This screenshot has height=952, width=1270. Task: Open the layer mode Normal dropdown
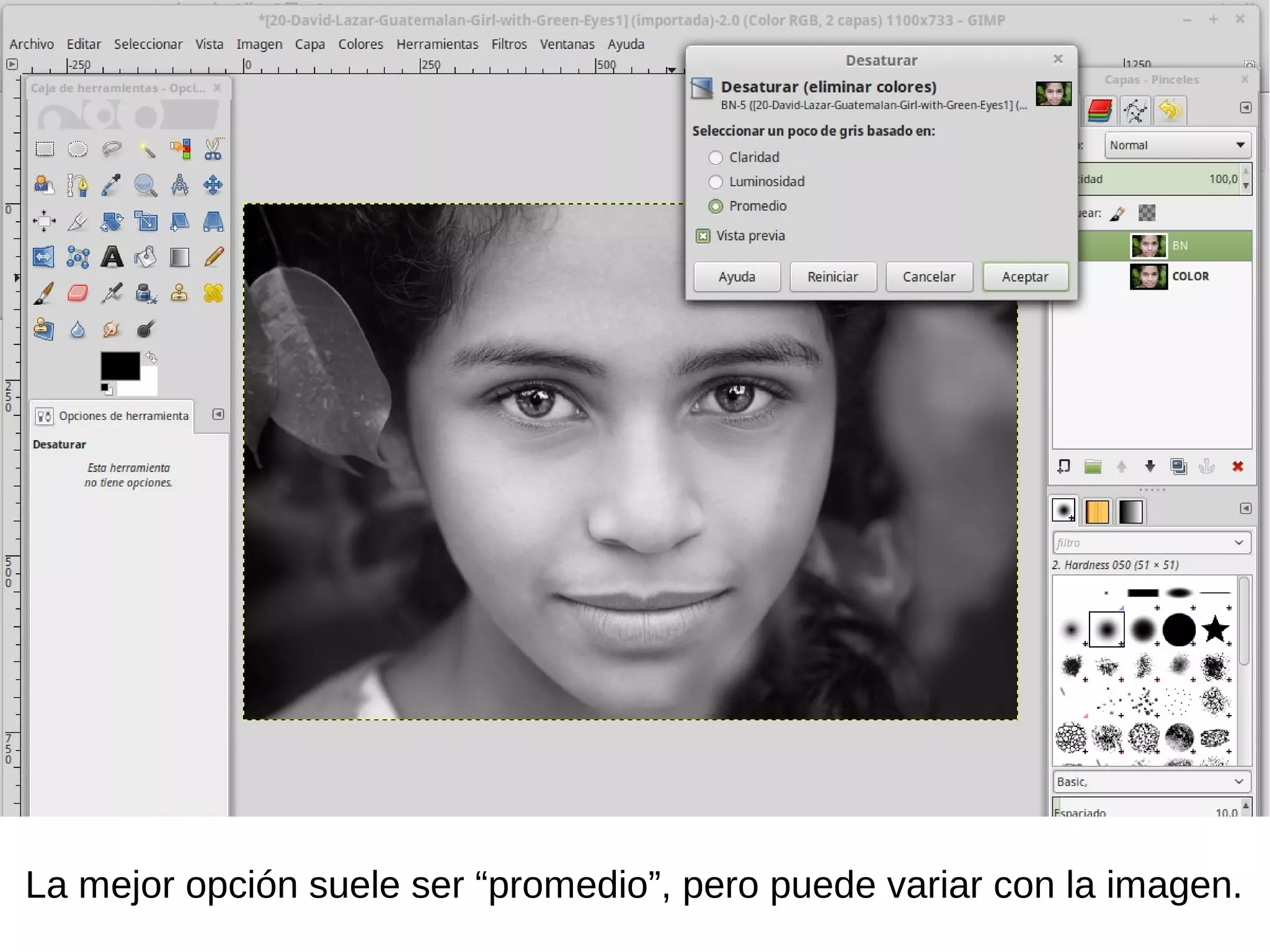(1177, 145)
